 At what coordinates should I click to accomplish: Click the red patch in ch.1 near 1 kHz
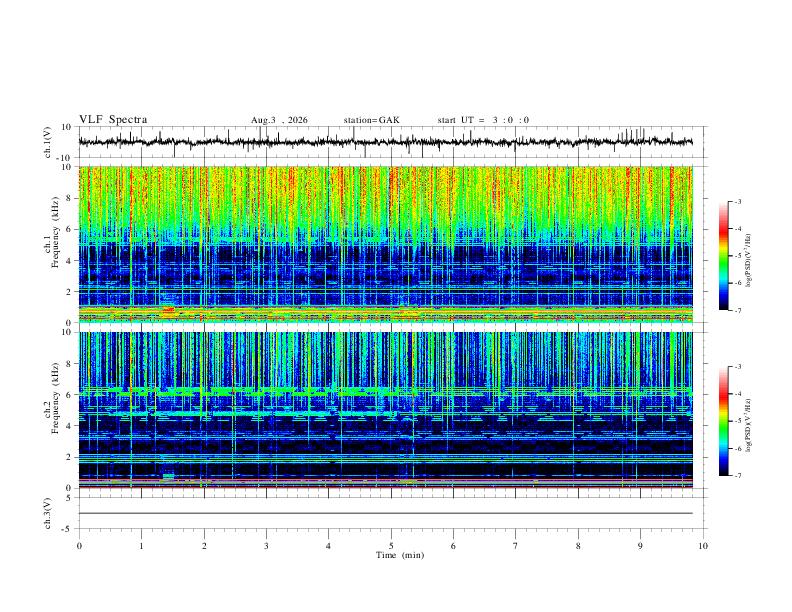(169, 310)
